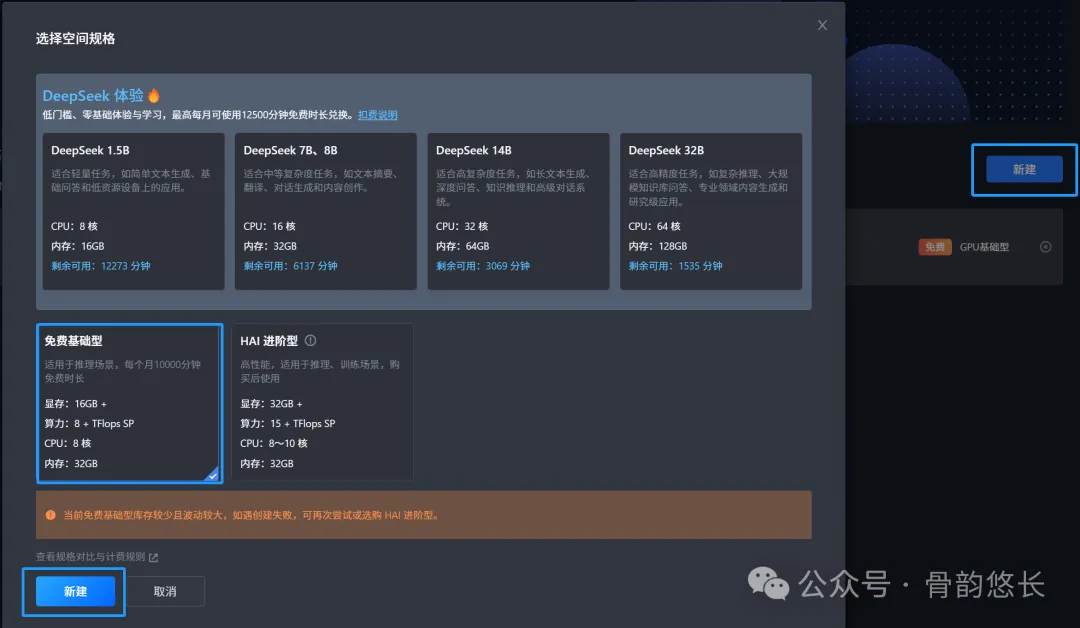Screen dimensions: 1080x628
Task: Click 显存: 32GB + in HAI 进阶型
Action: [271, 404]
